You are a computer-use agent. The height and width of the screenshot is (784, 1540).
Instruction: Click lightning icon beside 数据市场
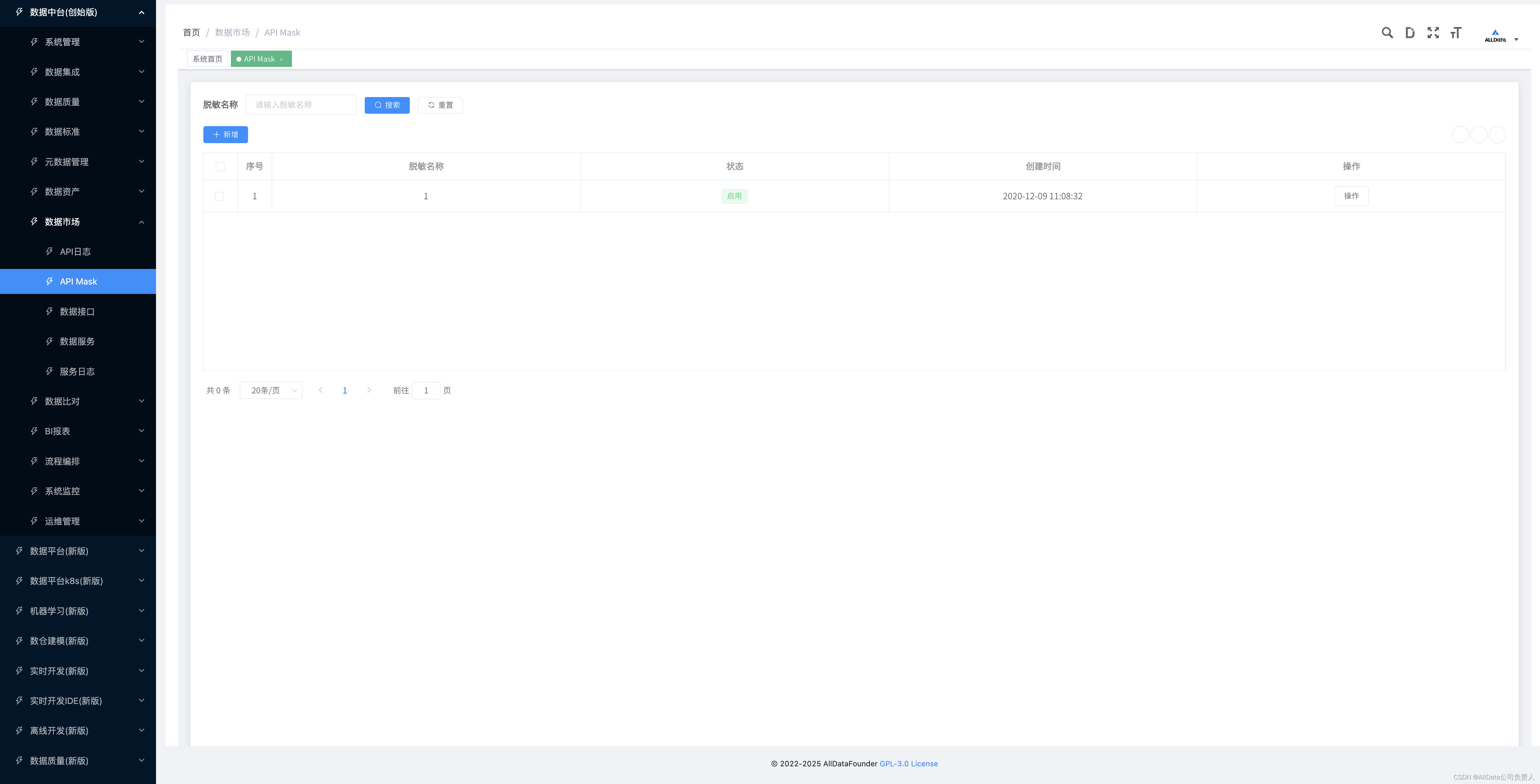tap(34, 222)
